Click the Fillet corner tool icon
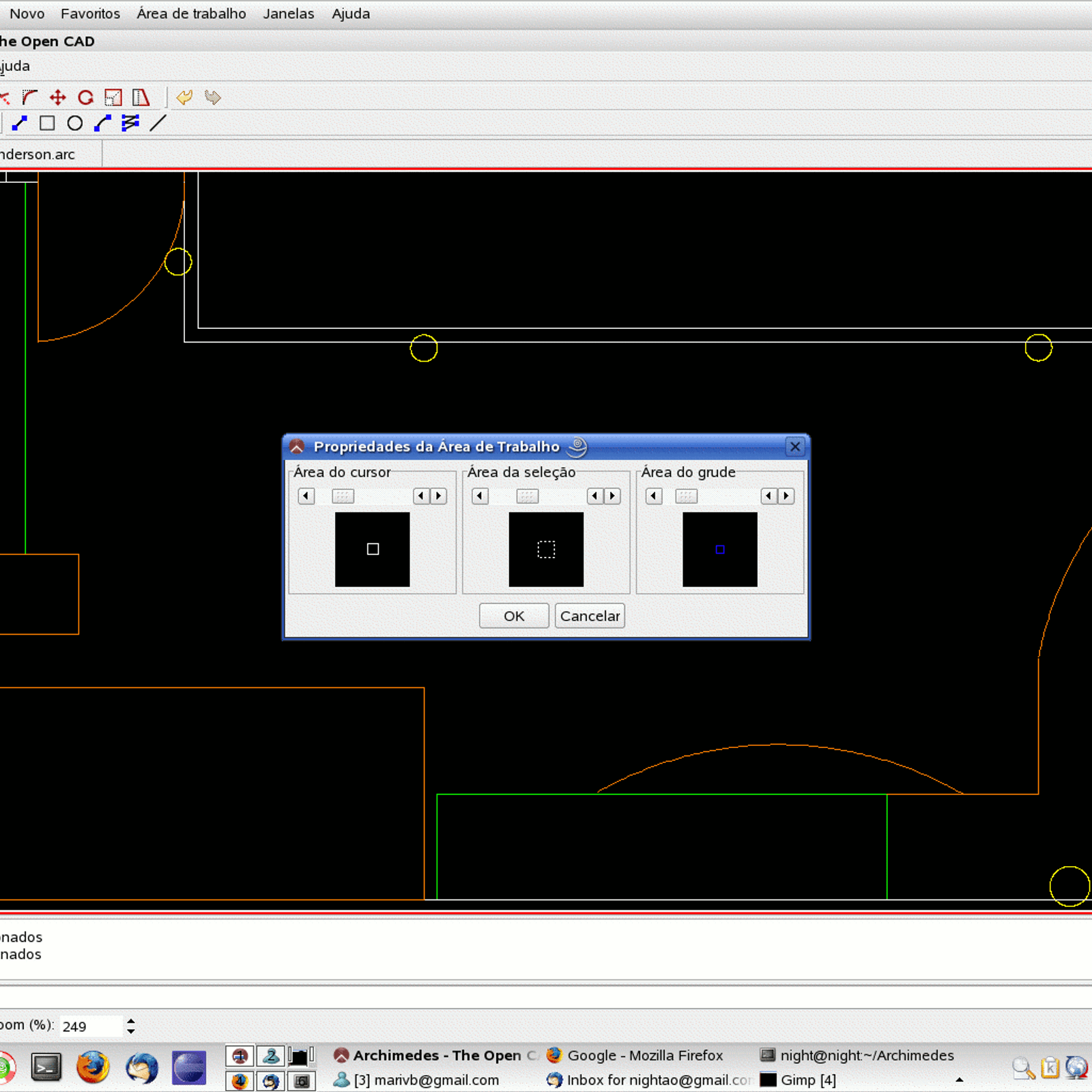 click(30, 98)
